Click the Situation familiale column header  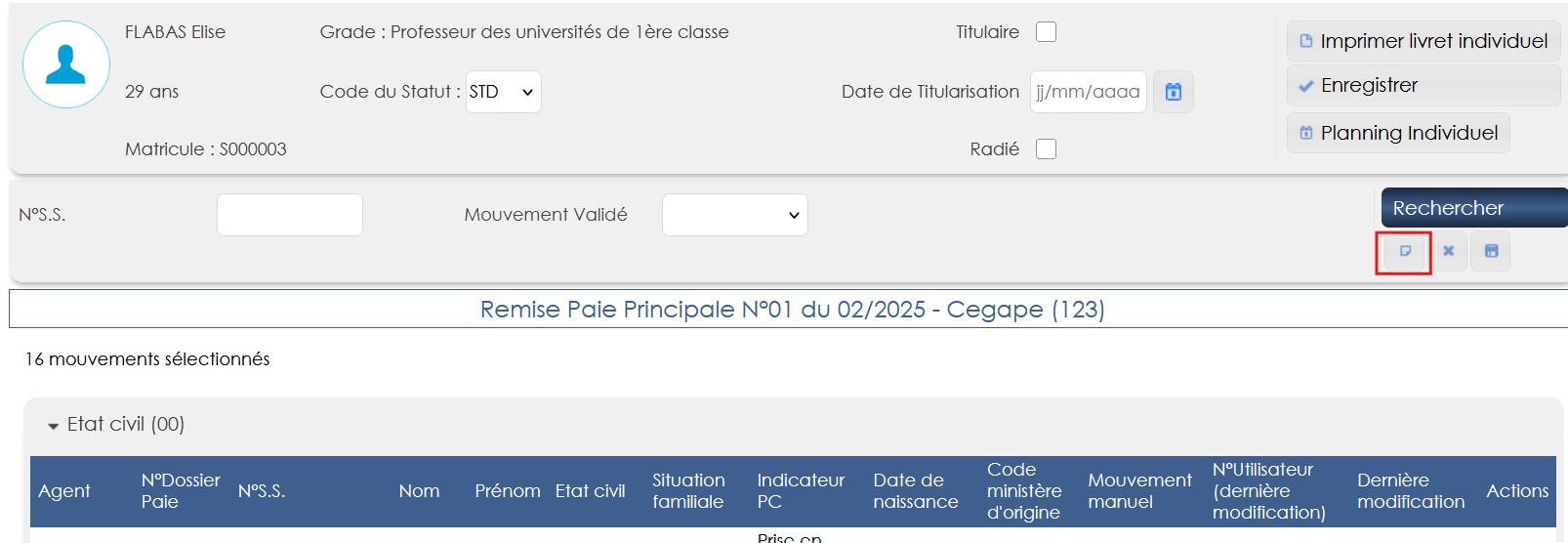pyautogui.click(x=688, y=491)
